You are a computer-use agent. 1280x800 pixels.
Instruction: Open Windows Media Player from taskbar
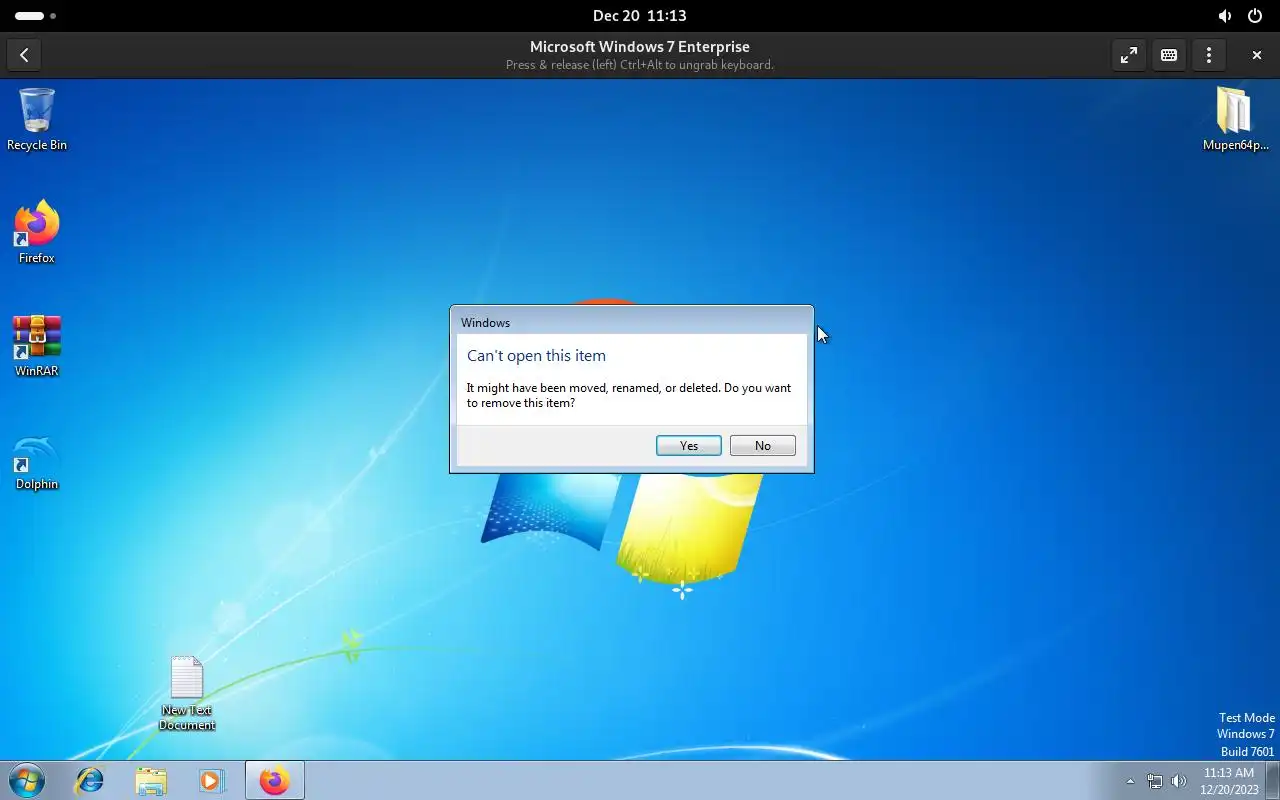(x=212, y=780)
